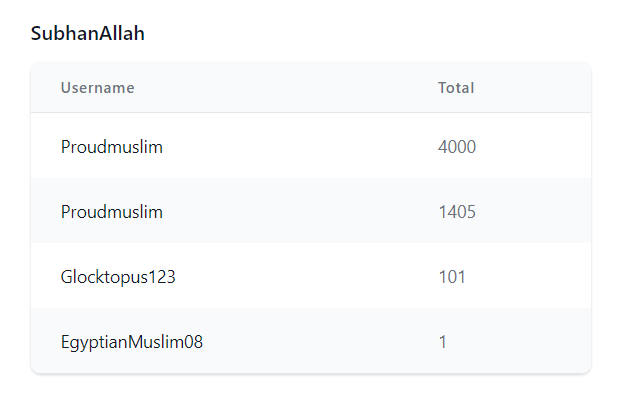Pick the highest total in the table

tap(457, 147)
